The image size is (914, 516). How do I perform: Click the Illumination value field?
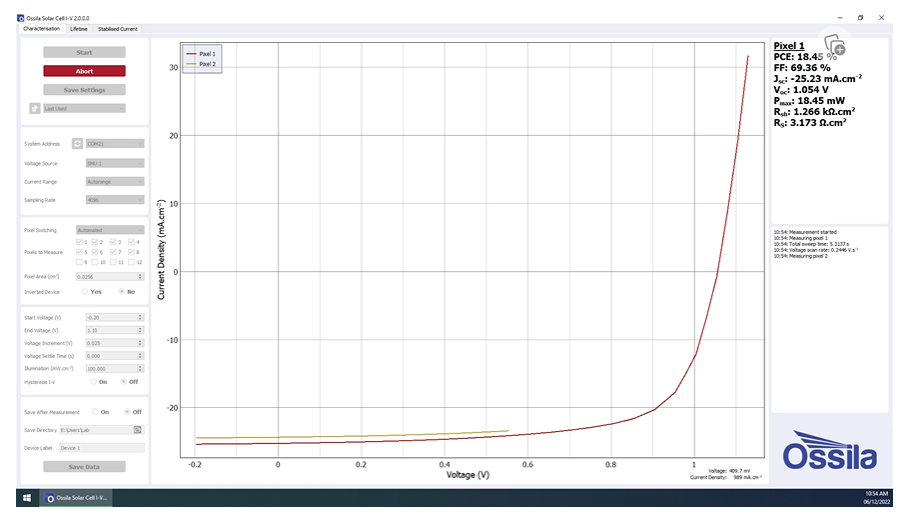tap(111, 368)
